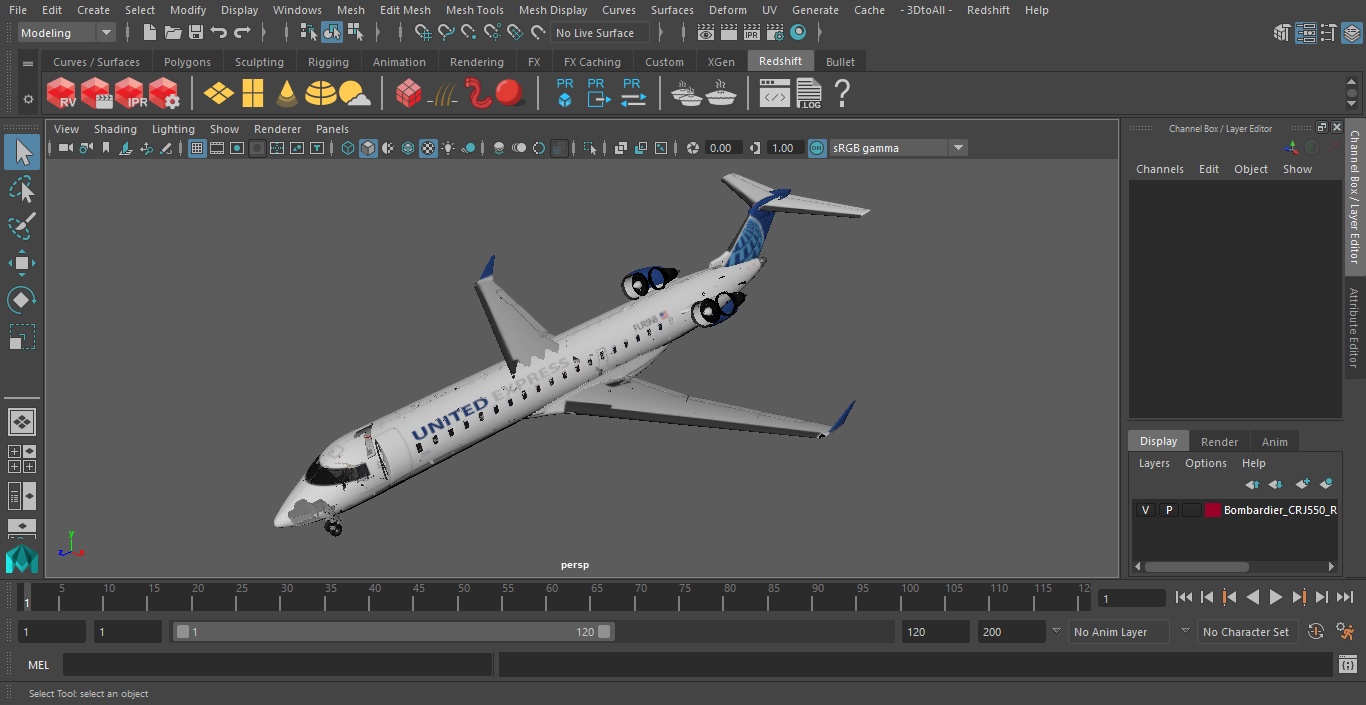The width and height of the screenshot is (1366, 705).
Task: Launch Redshift IPR render from the shelf
Action: coord(130,94)
